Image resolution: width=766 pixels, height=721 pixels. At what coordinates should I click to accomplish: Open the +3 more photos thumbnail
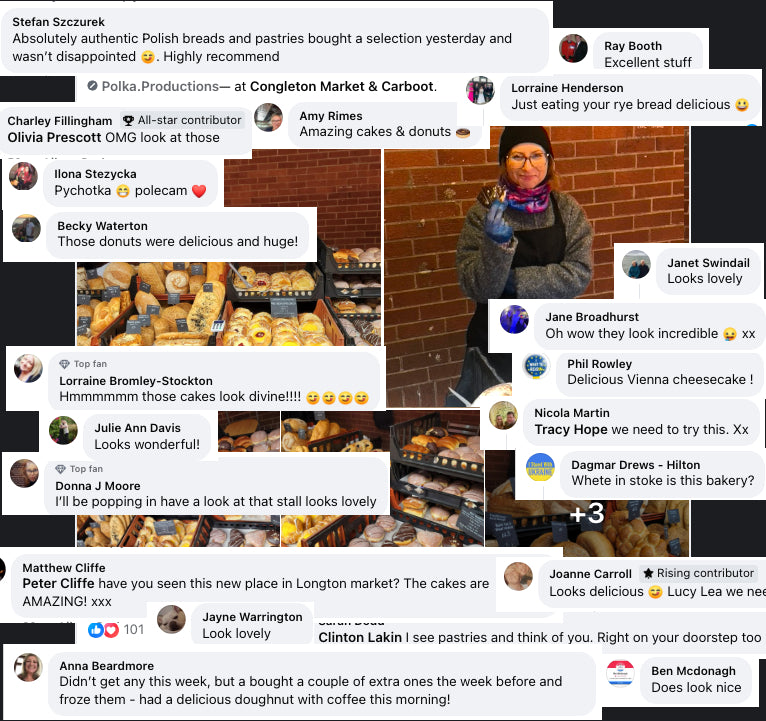pyautogui.click(x=587, y=513)
